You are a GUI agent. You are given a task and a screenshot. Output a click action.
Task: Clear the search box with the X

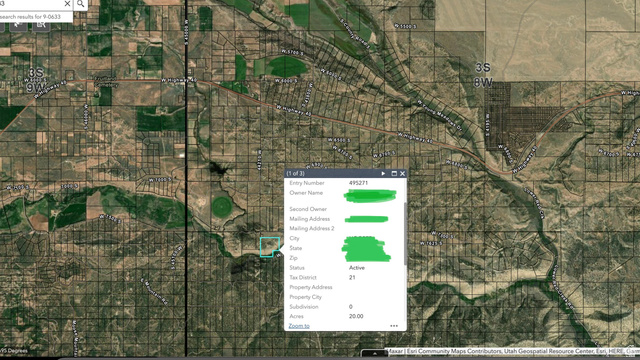67,4
